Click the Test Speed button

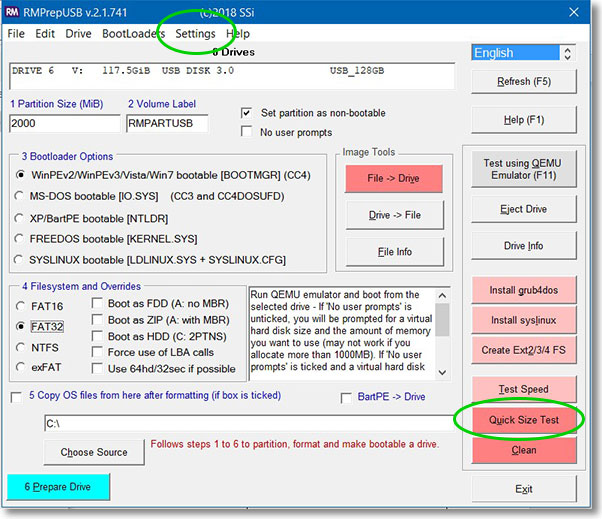tap(524, 389)
